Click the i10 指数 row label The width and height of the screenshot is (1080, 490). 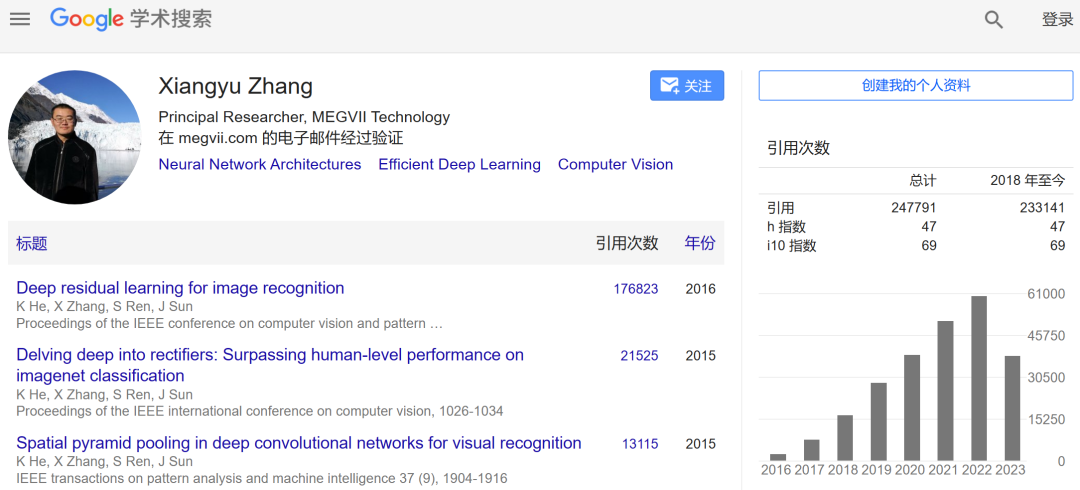point(791,245)
